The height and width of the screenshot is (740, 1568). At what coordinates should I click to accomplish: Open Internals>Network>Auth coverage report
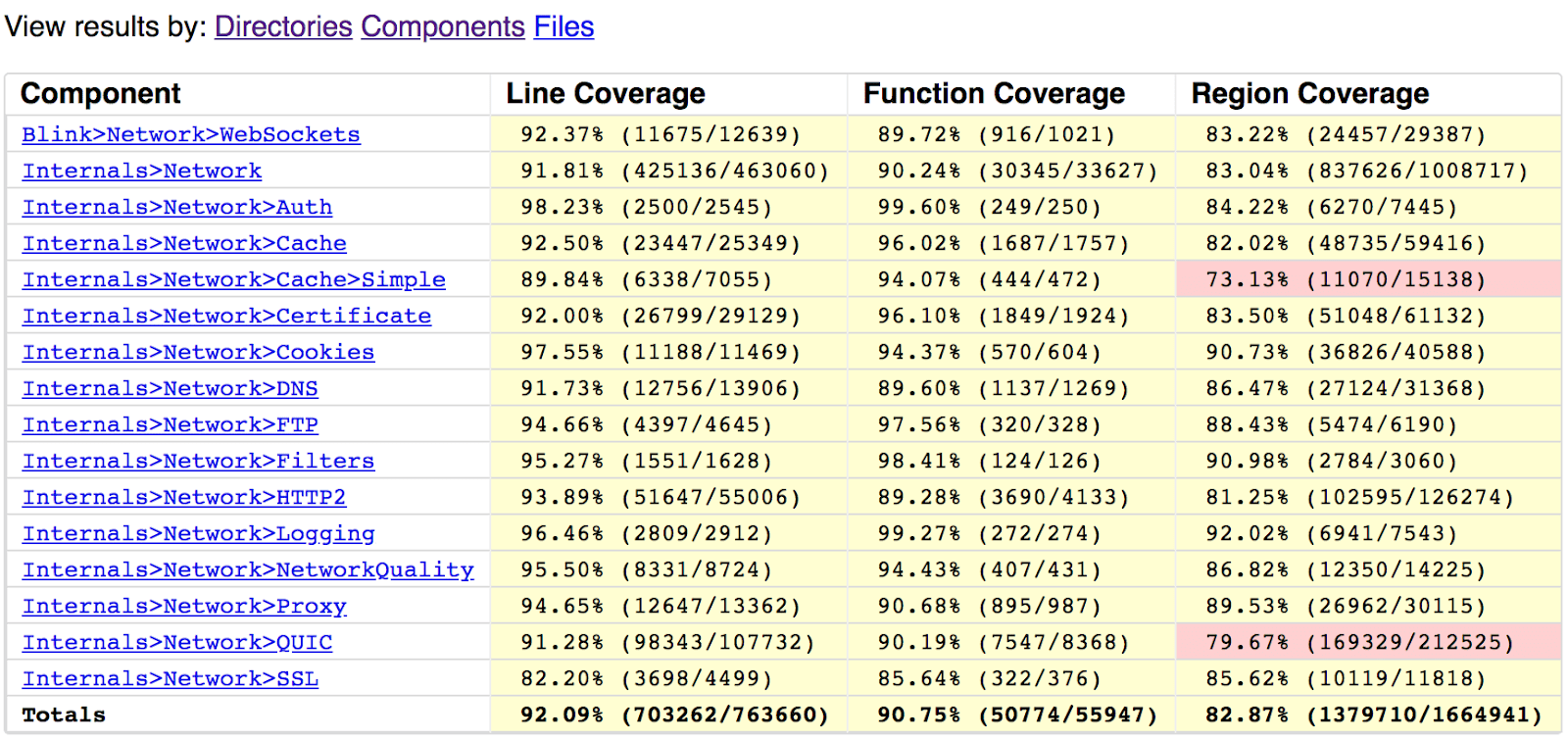pos(177,207)
